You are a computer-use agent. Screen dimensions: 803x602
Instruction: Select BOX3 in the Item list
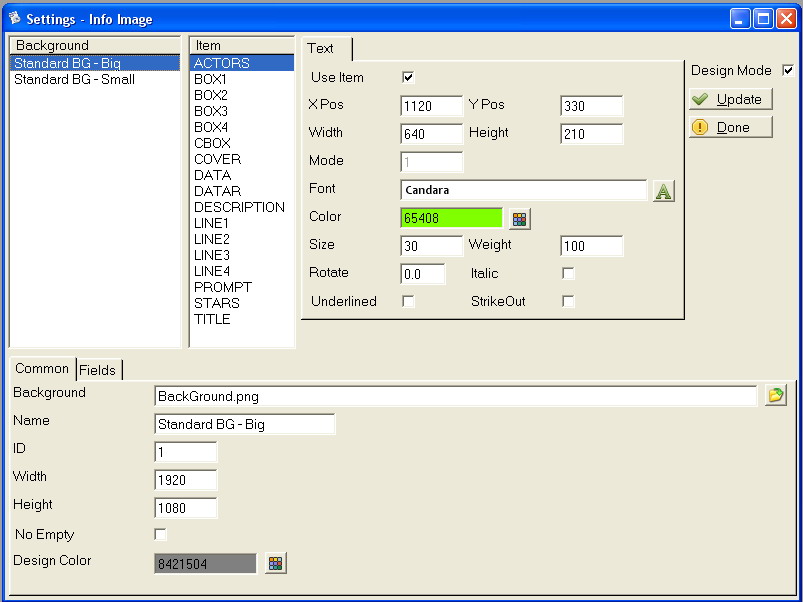point(242,111)
